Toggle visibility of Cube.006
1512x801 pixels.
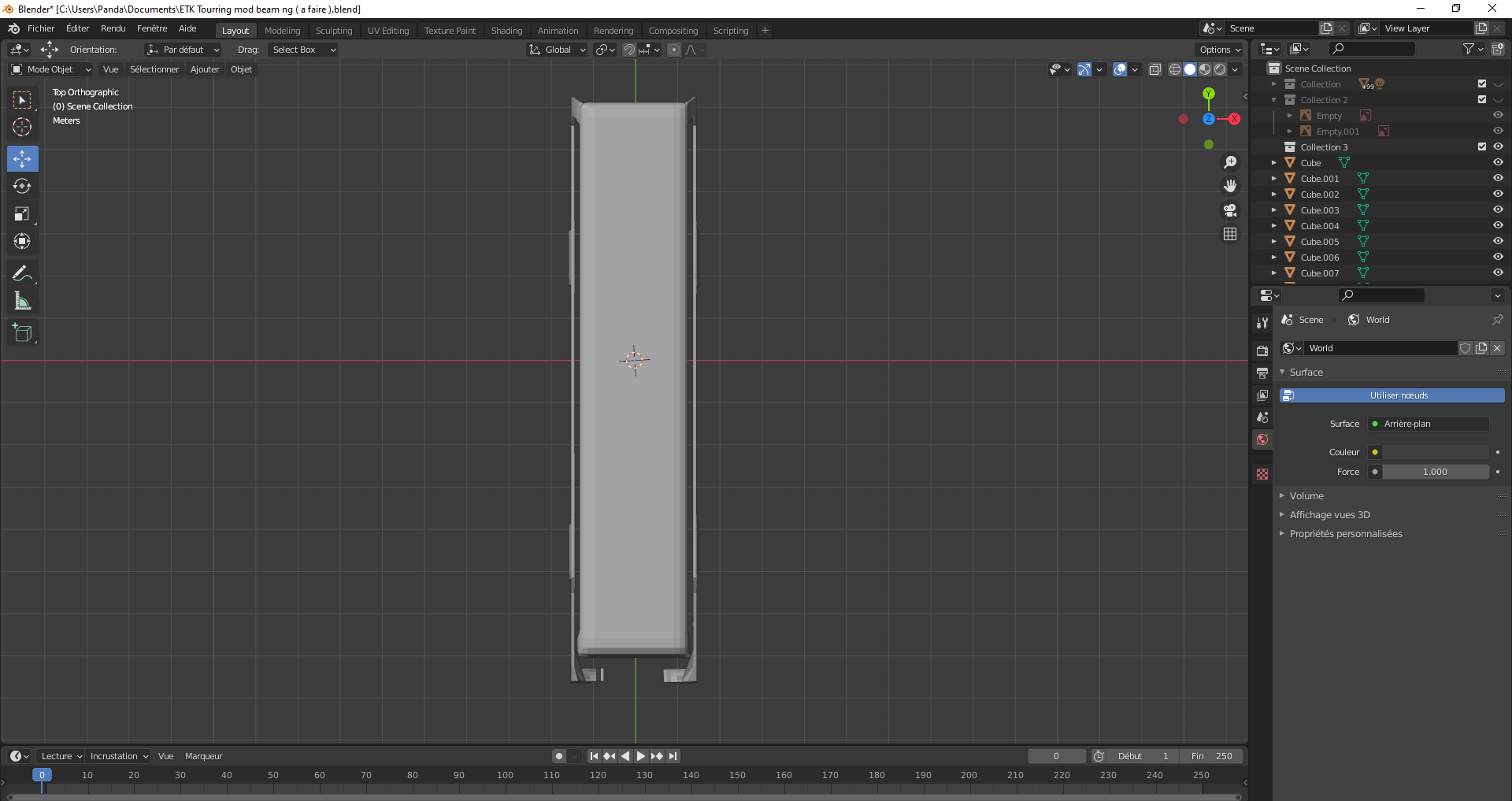pos(1498,258)
